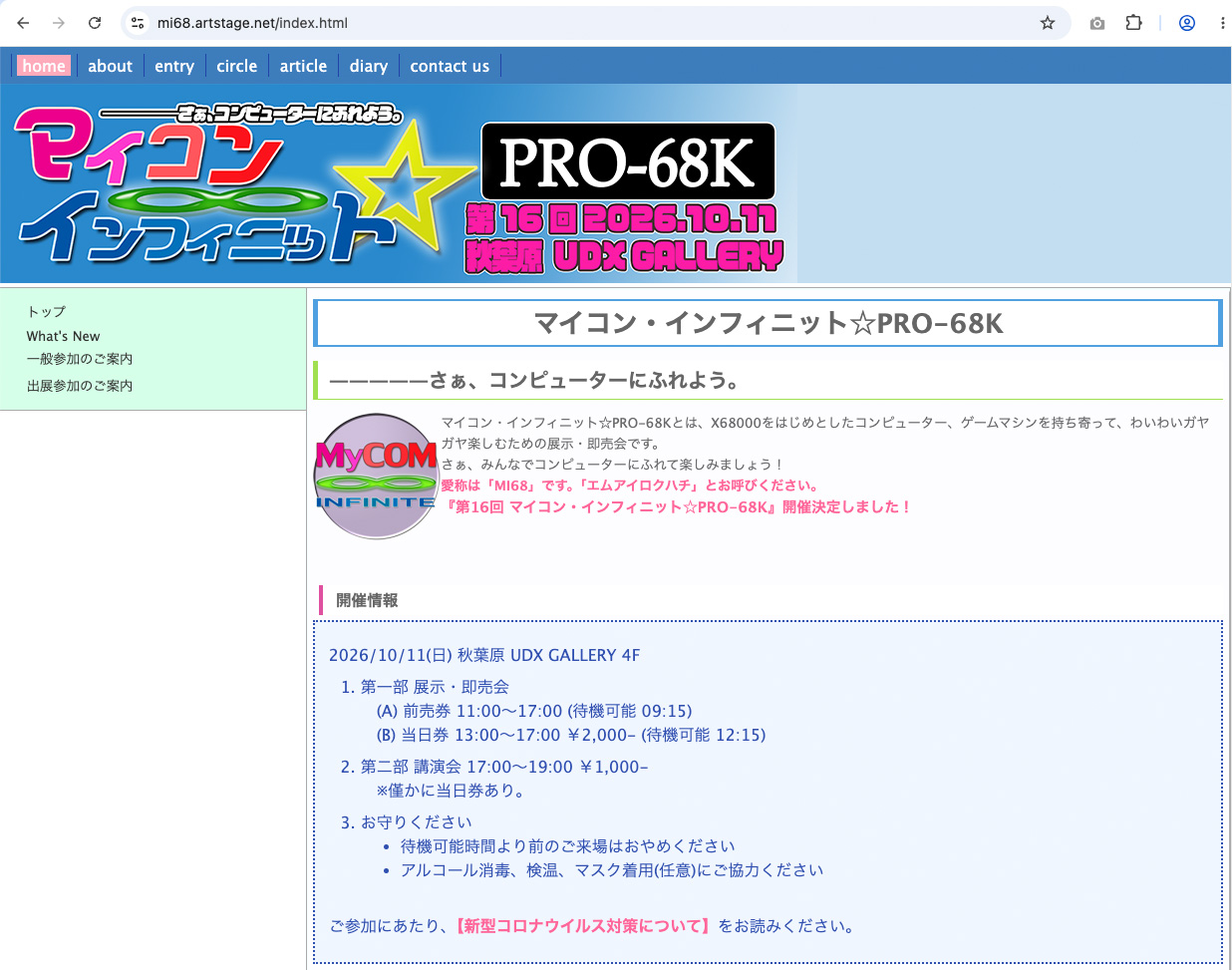Viewport: 1232px width, 970px height.
Task: Open the 一般参加のご案内 sidebar link
Action: 80,359
